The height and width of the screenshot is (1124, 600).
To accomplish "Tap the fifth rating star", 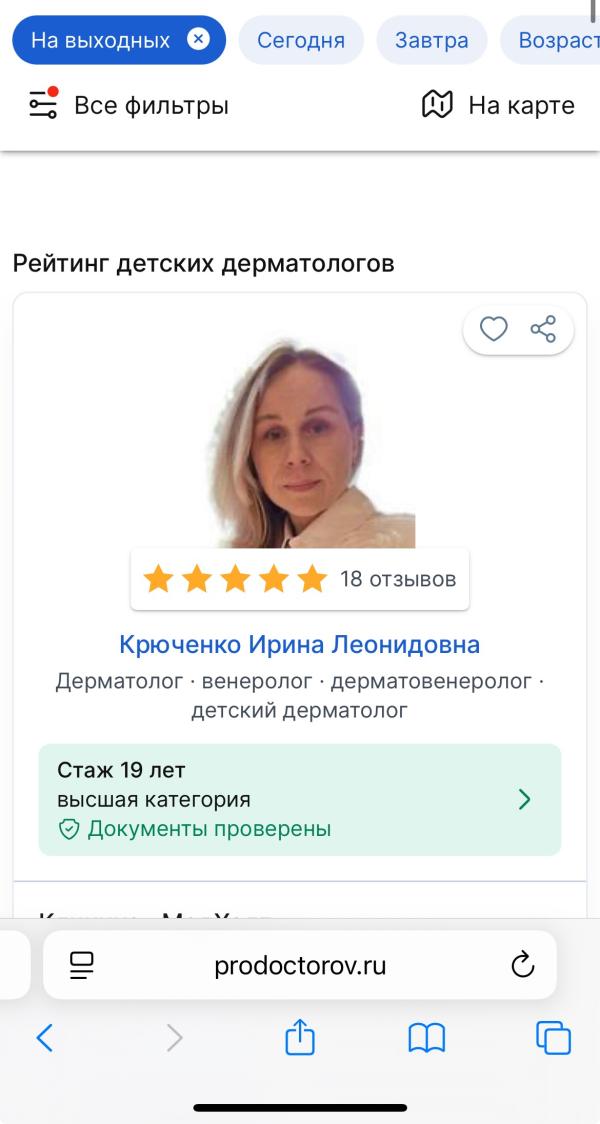I will (x=312, y=578).
